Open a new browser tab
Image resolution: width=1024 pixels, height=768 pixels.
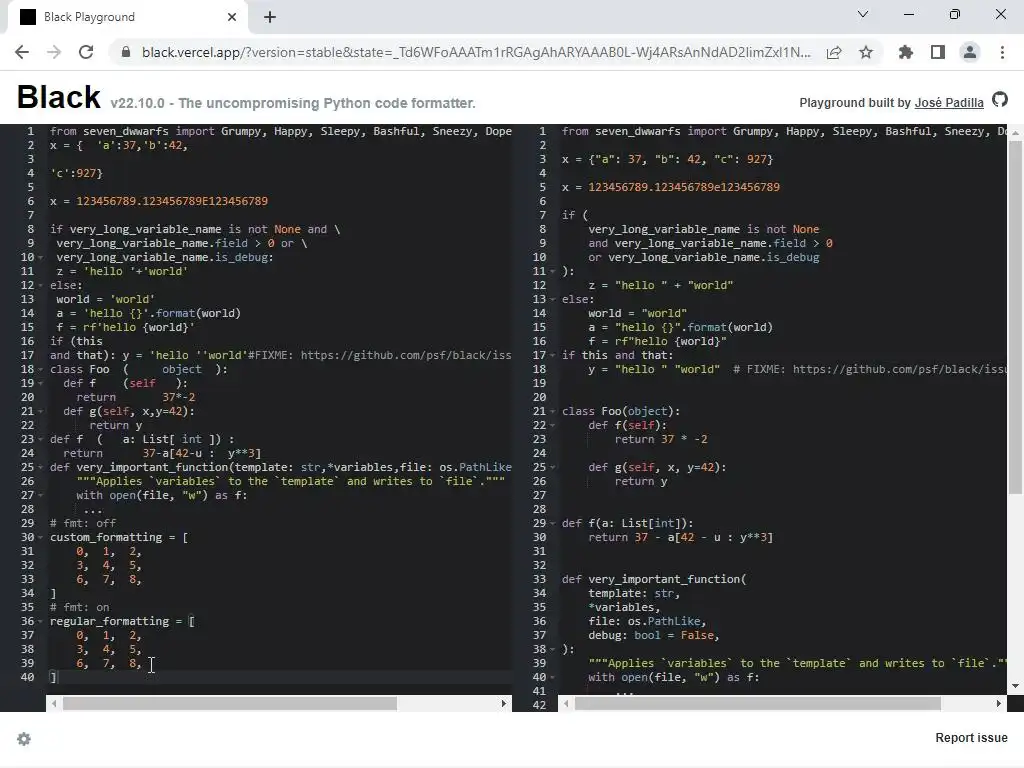tap(270, 17)
